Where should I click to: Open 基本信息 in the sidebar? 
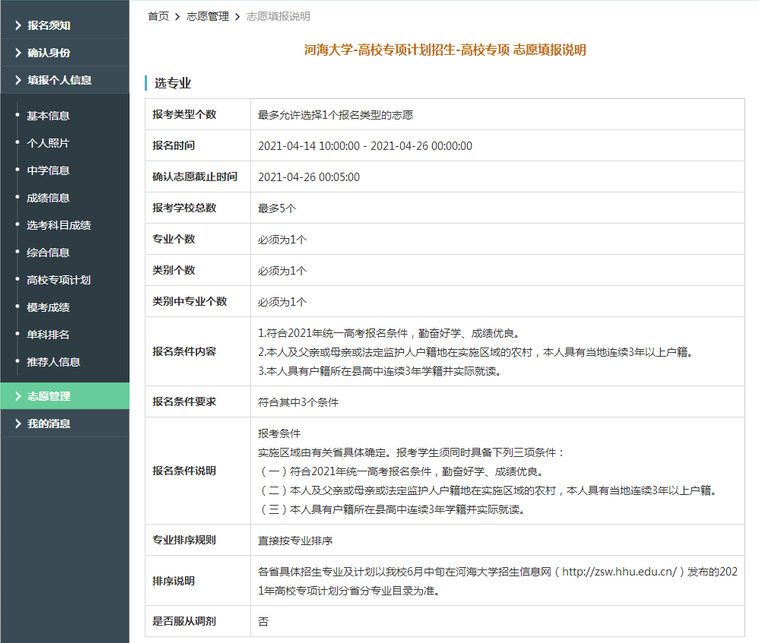click(x=48, y=116)
